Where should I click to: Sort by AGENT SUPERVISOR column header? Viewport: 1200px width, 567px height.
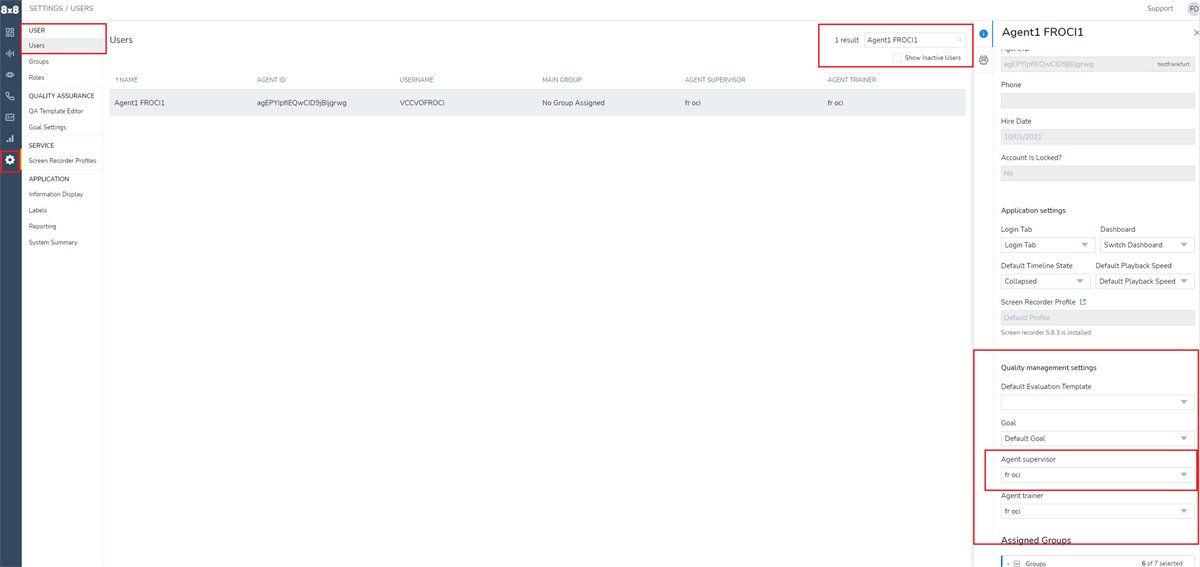tap(715, 79)
